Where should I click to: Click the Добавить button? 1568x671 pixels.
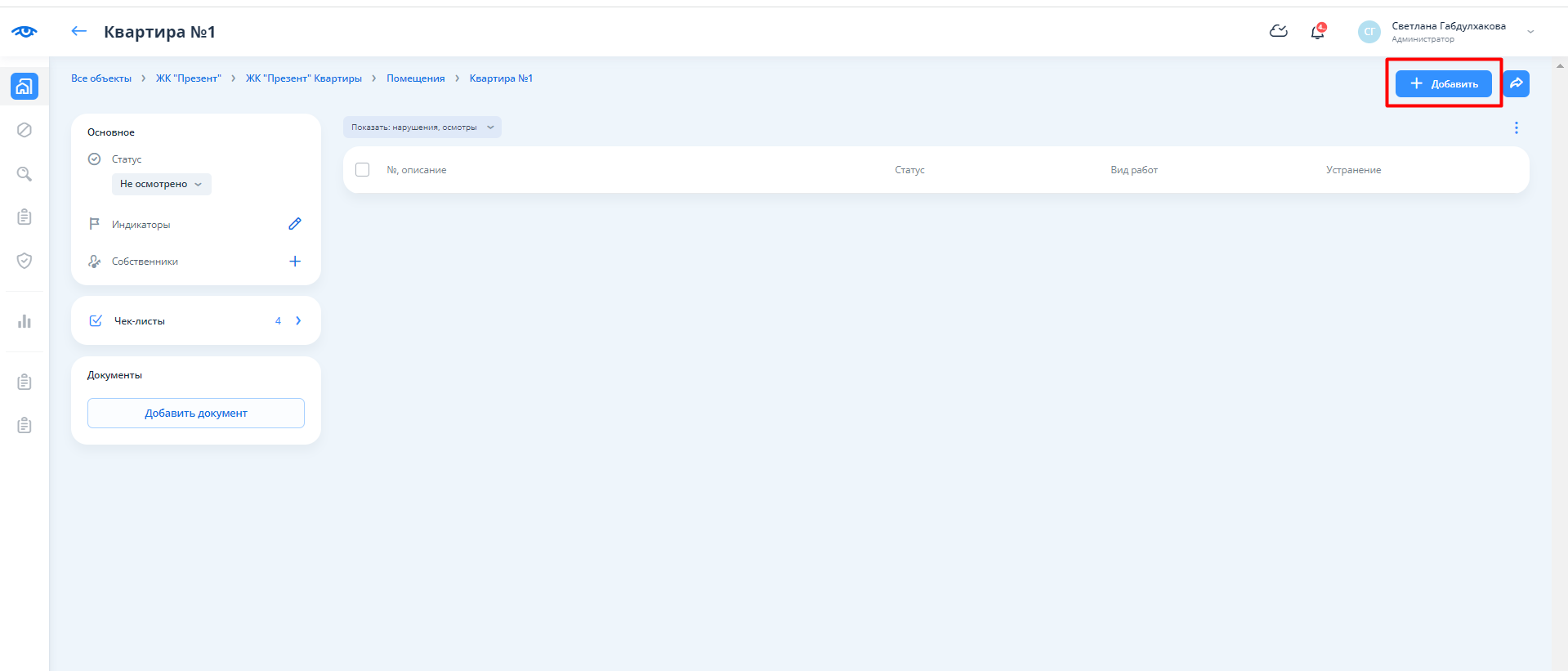click(x=1443, y=83)
